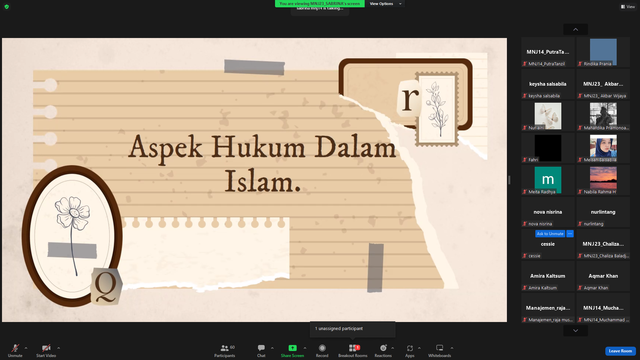
Task: Start video with the camera icon
Action: point(46,348)
